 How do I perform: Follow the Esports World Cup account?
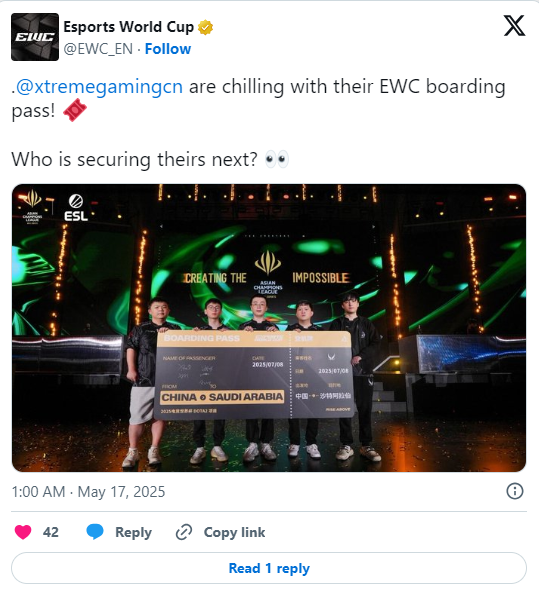(x=168, y=49)
